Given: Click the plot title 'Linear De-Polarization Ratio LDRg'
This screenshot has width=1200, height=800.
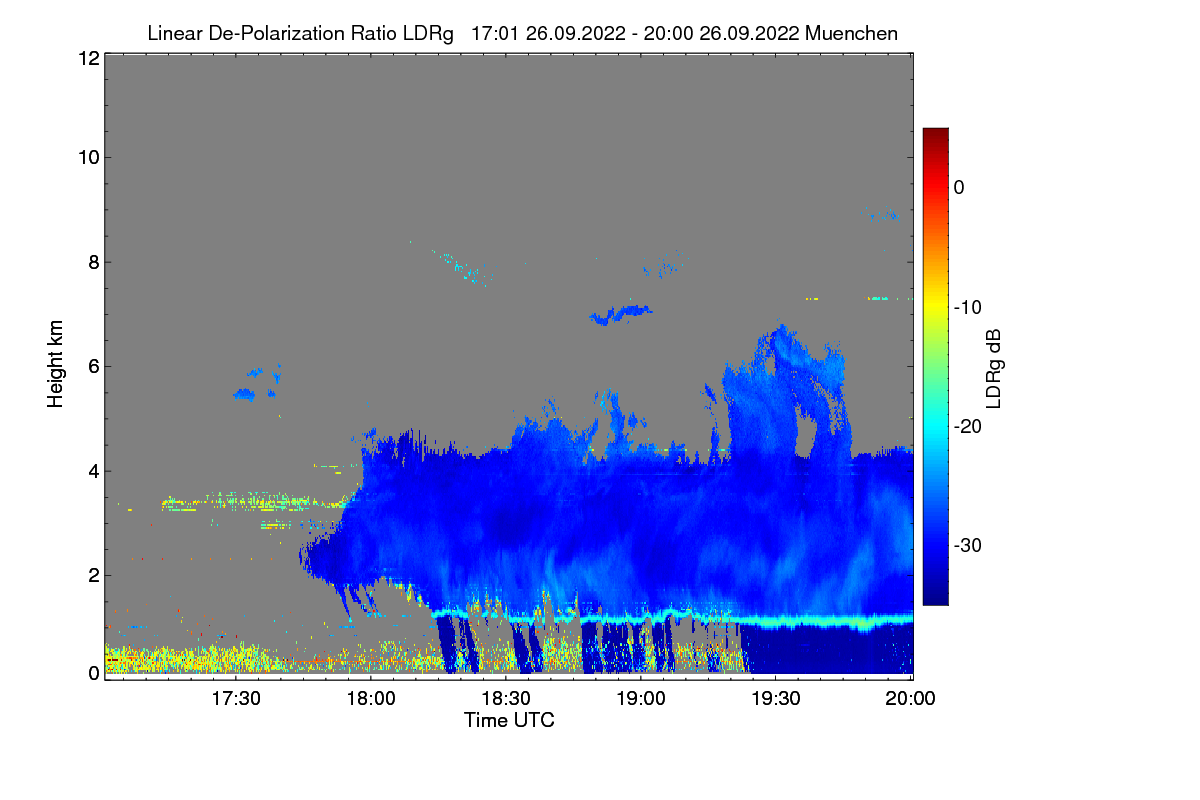Looking at the screenshot, I should pos(300,33).
